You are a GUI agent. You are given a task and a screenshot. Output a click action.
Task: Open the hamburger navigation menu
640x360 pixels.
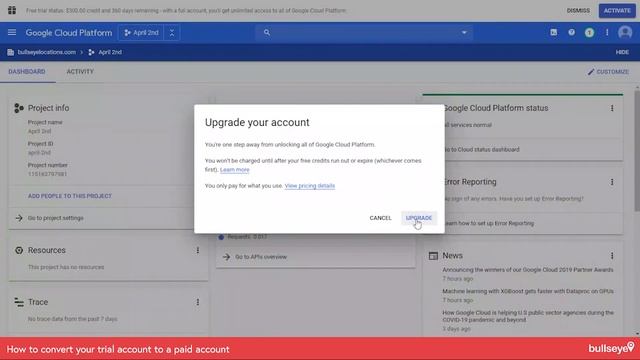[x=12, y=32]
